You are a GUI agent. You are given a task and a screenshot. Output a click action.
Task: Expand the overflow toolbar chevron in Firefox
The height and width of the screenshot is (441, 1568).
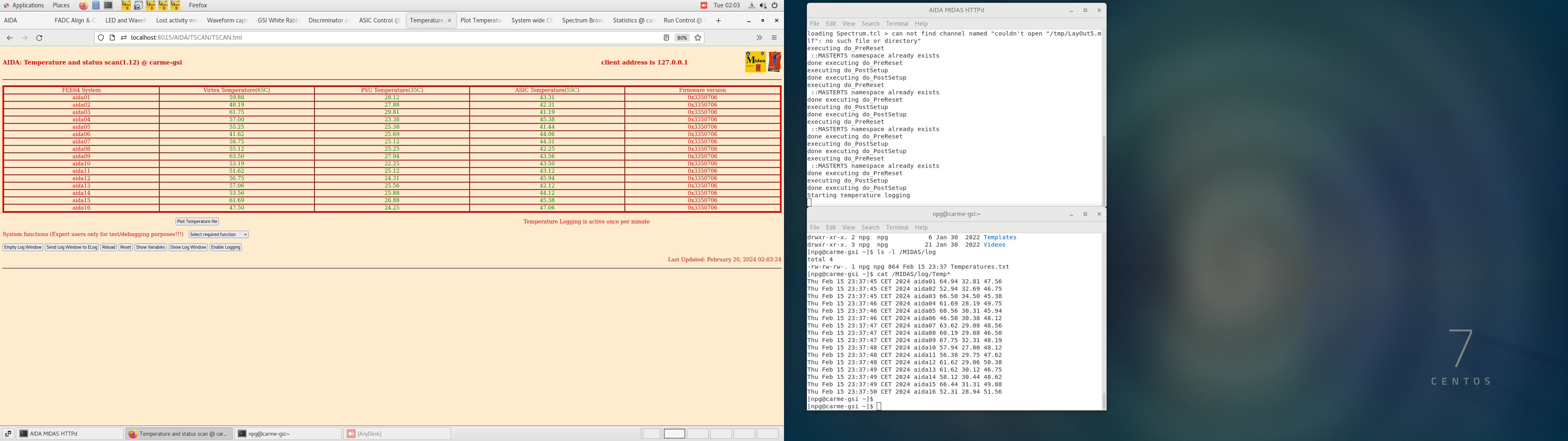[x=759, y=38]
